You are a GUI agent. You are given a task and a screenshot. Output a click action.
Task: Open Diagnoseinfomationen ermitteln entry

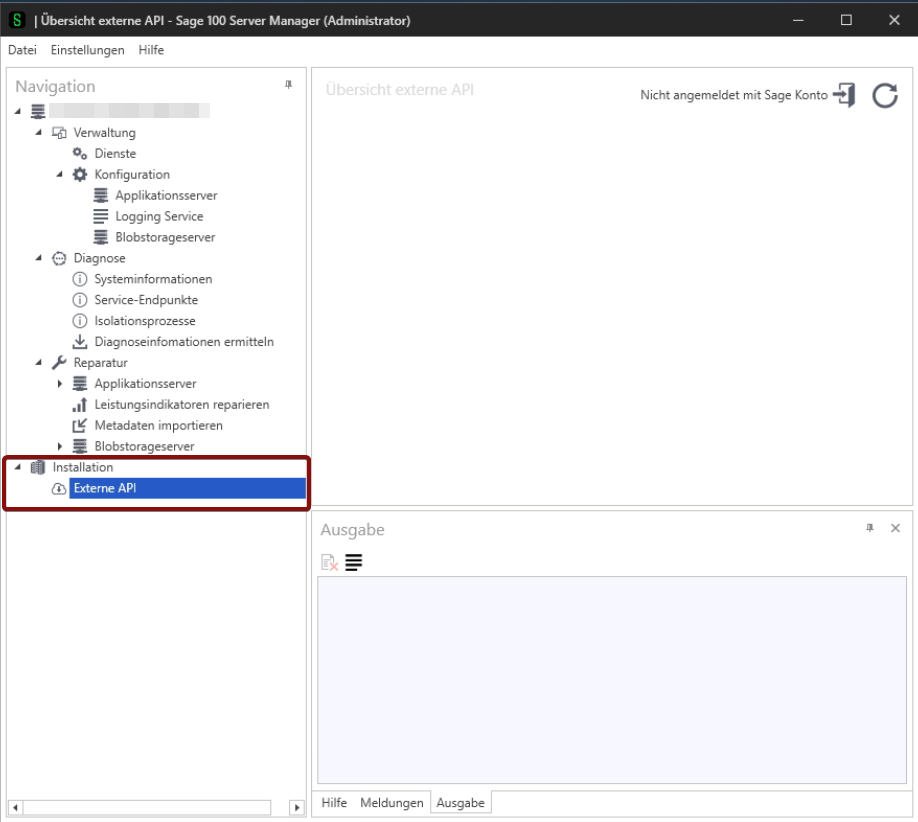(x=184, y=341)
